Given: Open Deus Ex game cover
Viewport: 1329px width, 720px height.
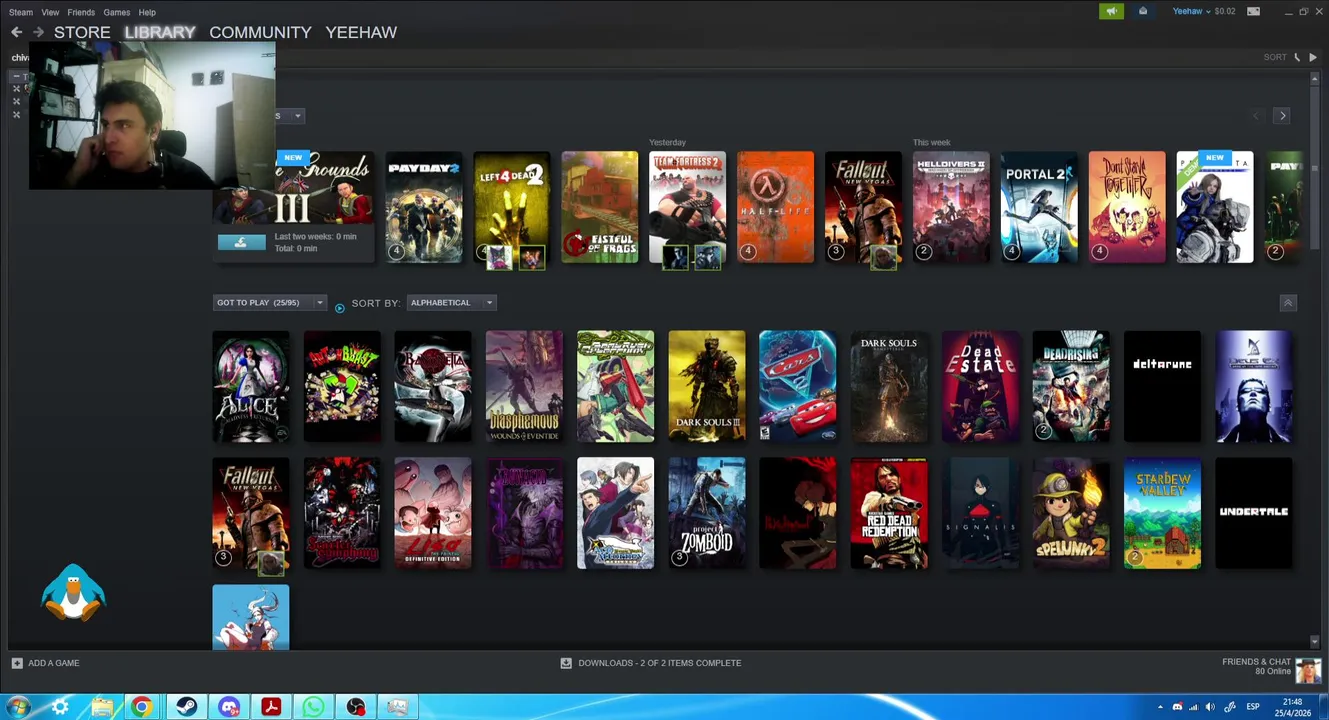Looking at the screenshot, I should click(x=1254, y=386).
